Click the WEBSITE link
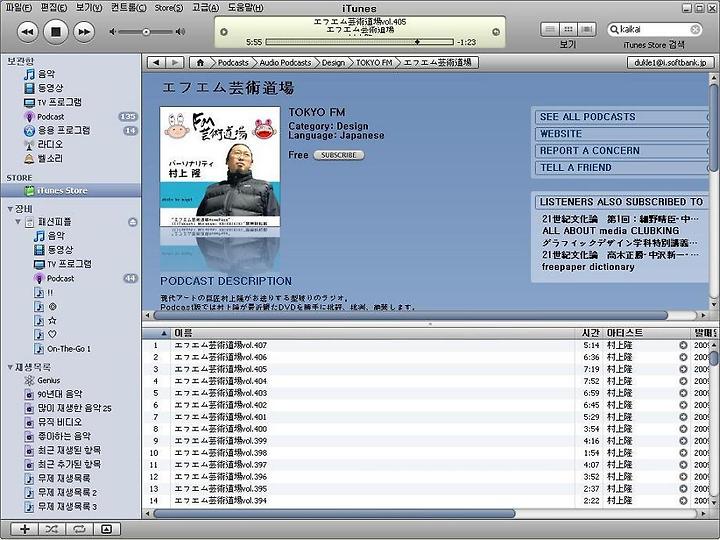Image resolution: width=720 pixels, height=540 pixels. (x=561, y=134)
